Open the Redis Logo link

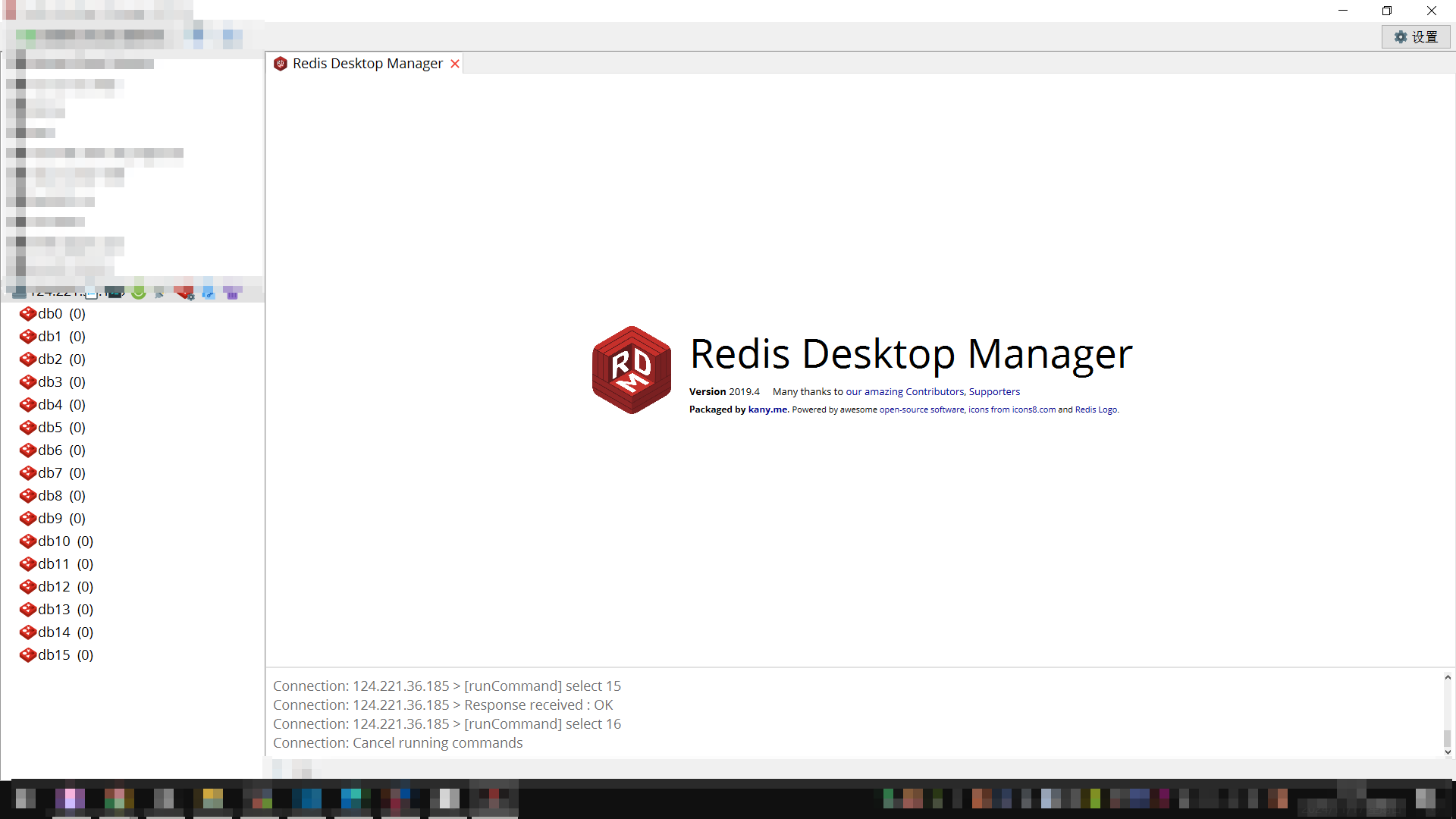pyautogui.click(x=1096, y=409)
